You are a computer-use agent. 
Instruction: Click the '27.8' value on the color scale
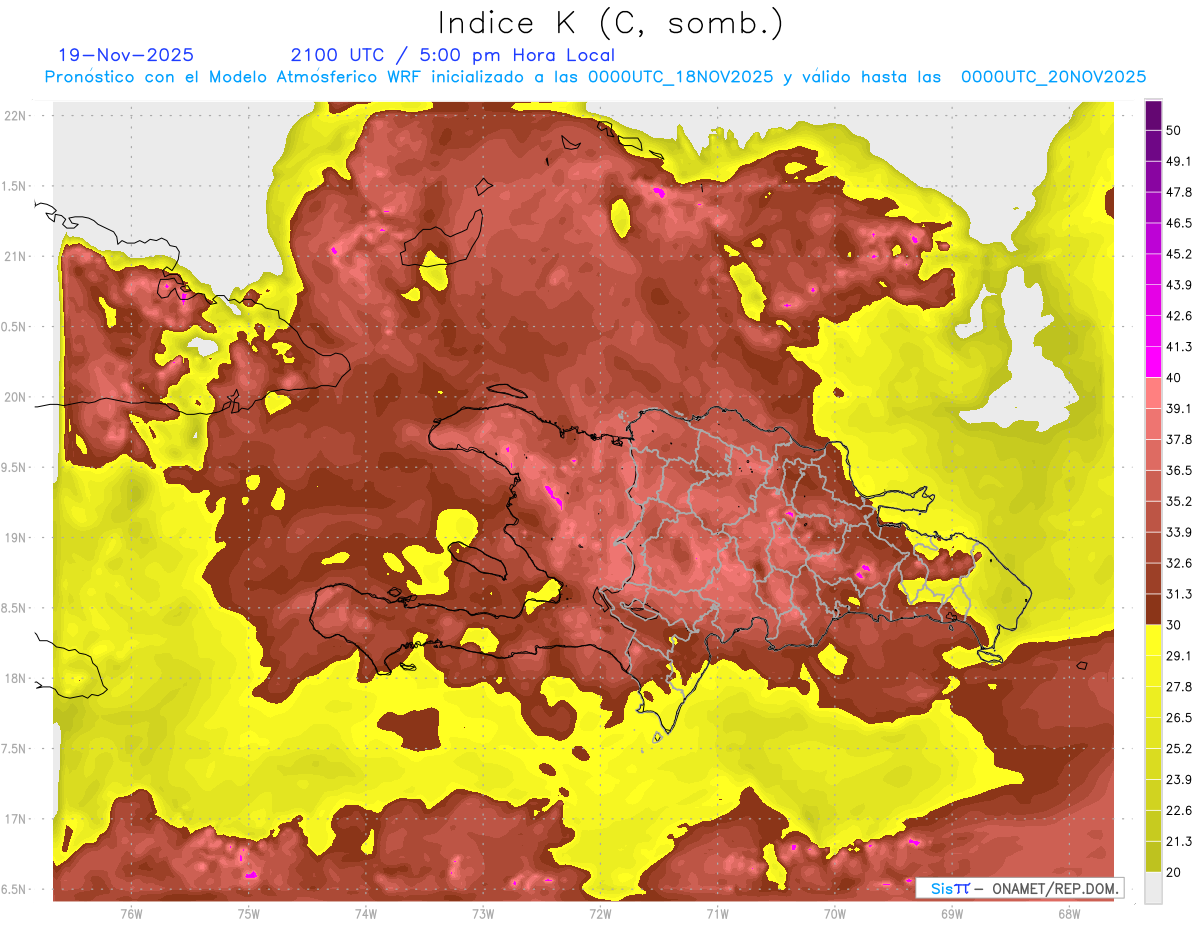click(x=1178, y=687)
